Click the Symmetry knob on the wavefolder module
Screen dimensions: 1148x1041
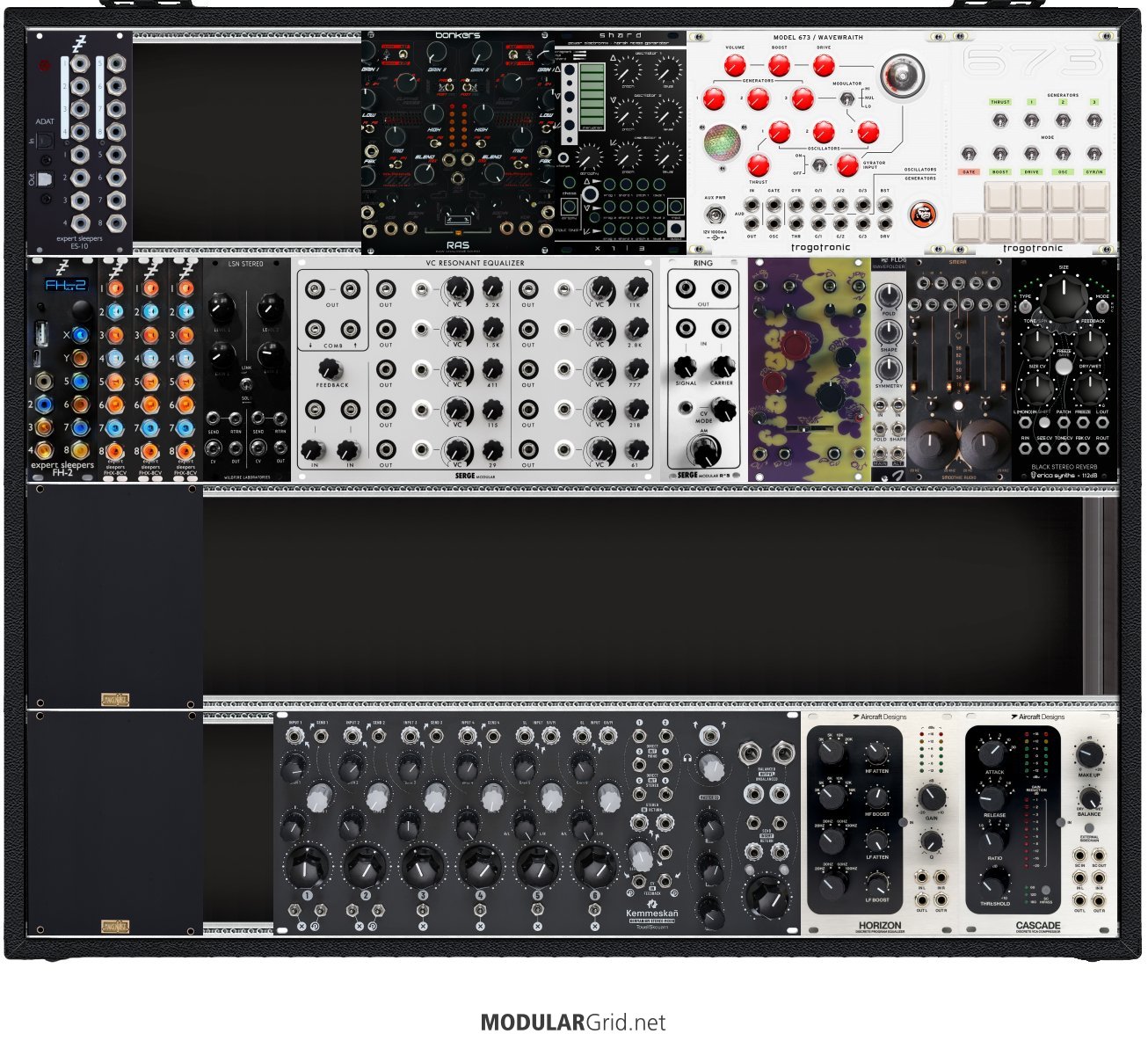889,369
